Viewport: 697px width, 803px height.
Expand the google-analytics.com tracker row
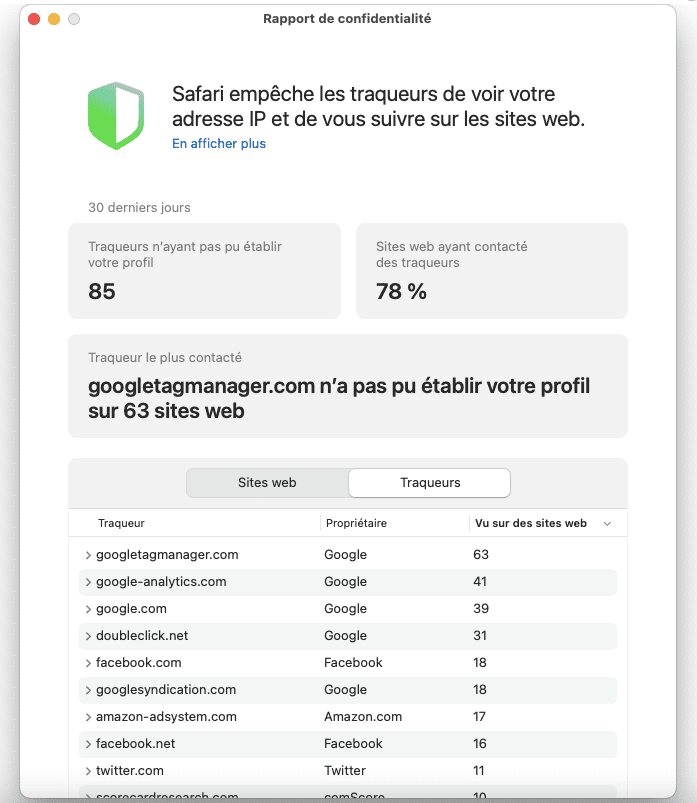point(88,582)
